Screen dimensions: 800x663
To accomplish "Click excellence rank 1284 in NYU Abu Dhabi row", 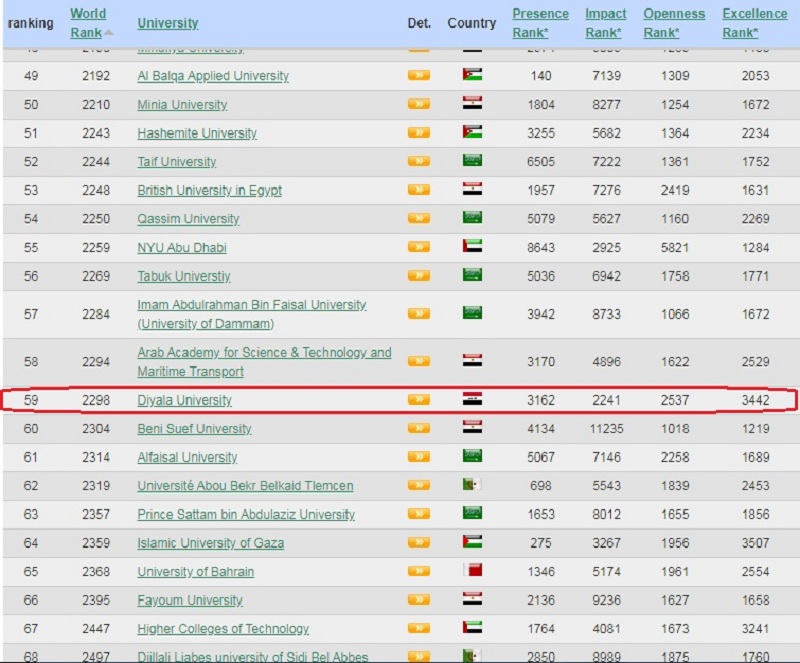I will [x=755, y=248].
